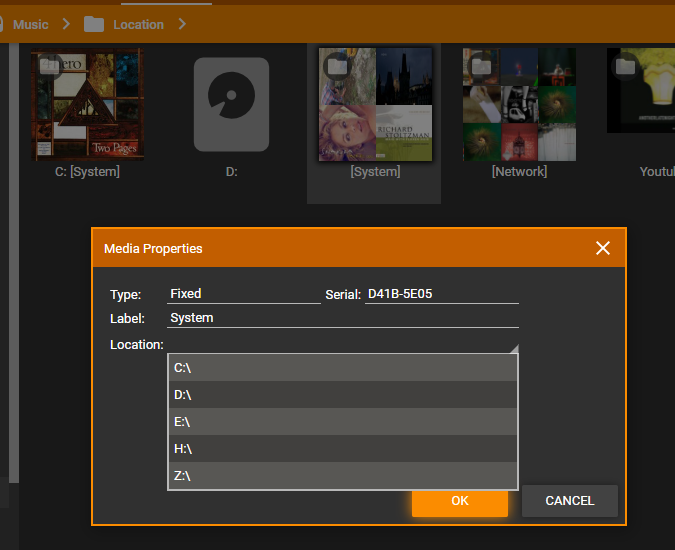Select the D: disc drive icon
This screenshot has height=550, width=675.
(231, 104)
